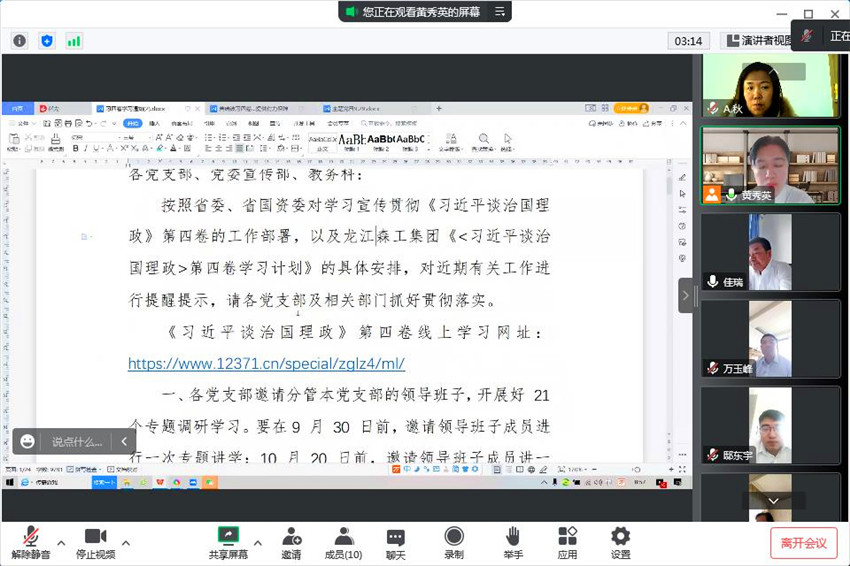The width and height of the screenshot is (850, 566).
Task: Expand audio options arrow beside 解除静音
Action: pyautogui.click(x=61, y=542)
